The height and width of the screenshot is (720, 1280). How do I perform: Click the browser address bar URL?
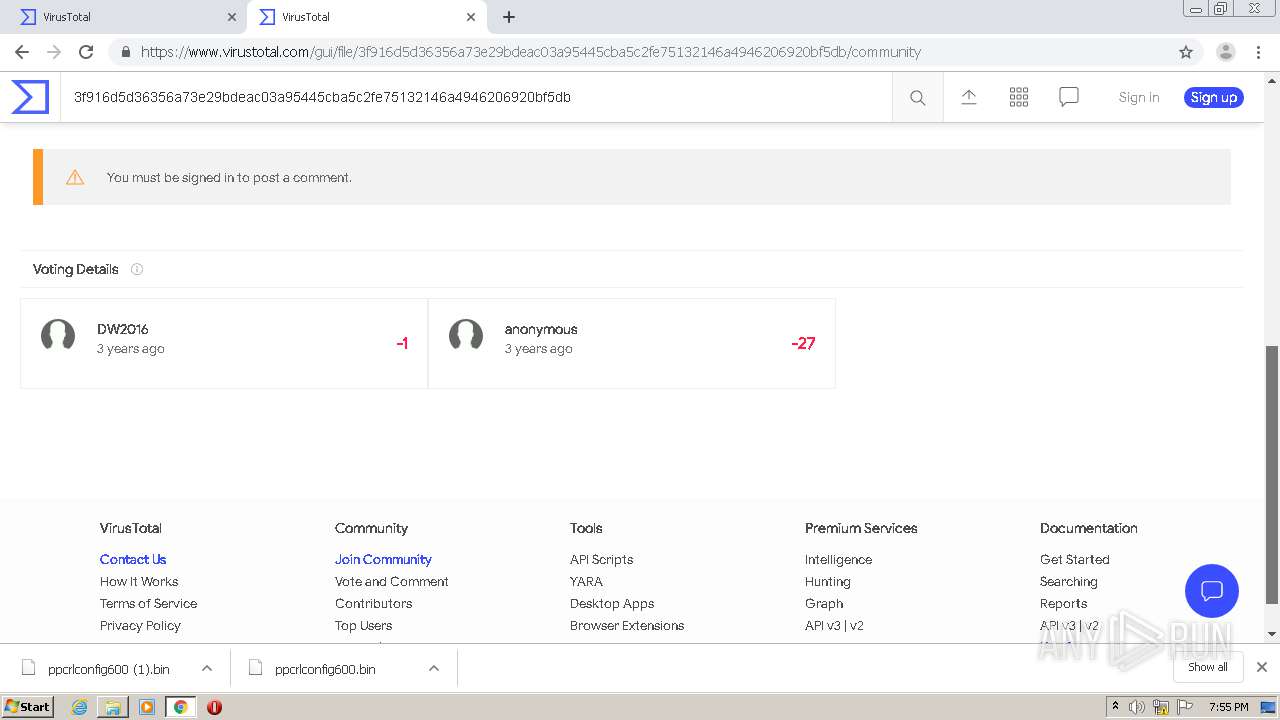(531, 52)
